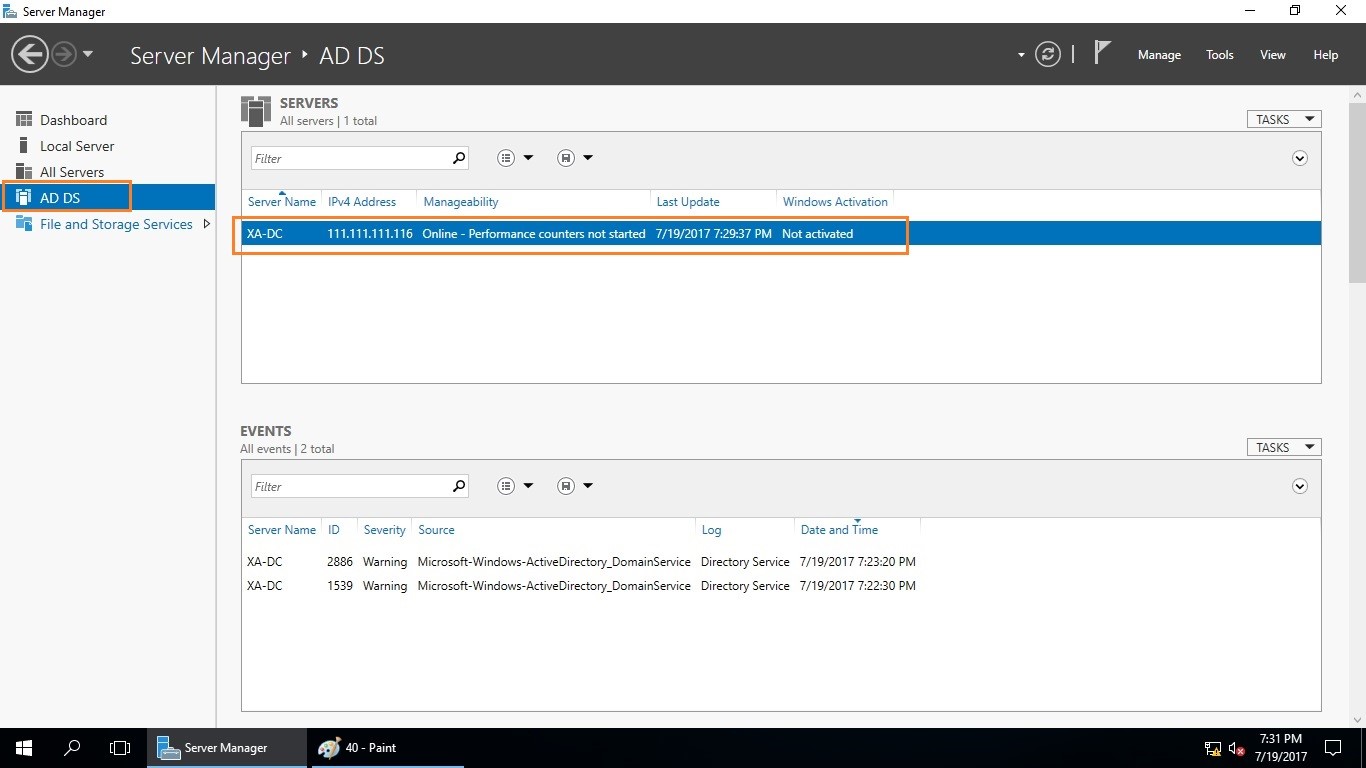Screen dimensions: 1366x768
Task: Open taskbar search magnifier
Action: point(72,748)
